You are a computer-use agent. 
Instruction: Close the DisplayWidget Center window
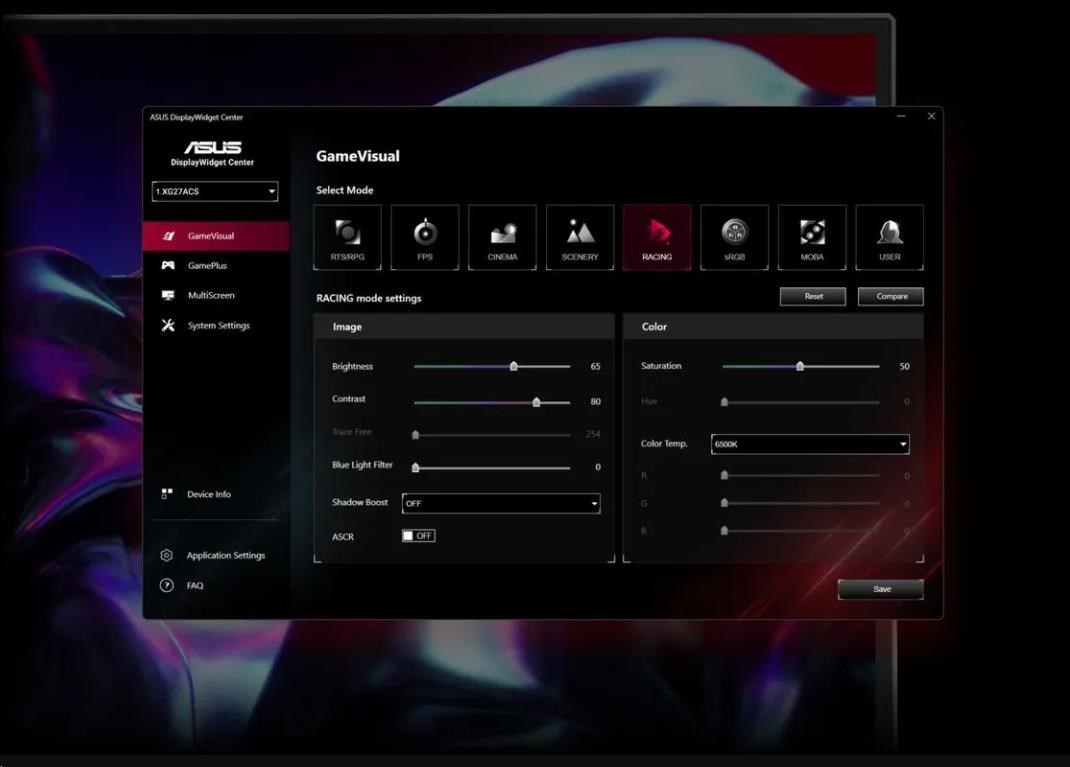[931, 117]
